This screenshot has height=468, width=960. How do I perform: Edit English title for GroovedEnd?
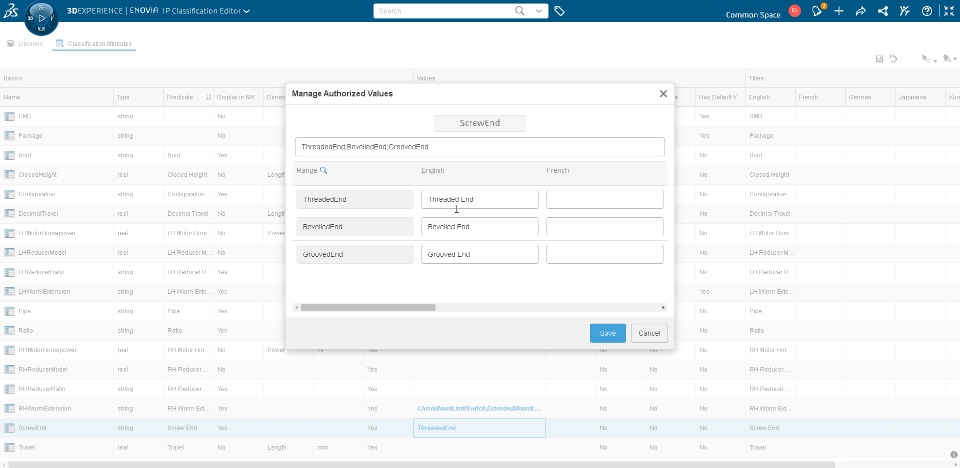(480, 254)
